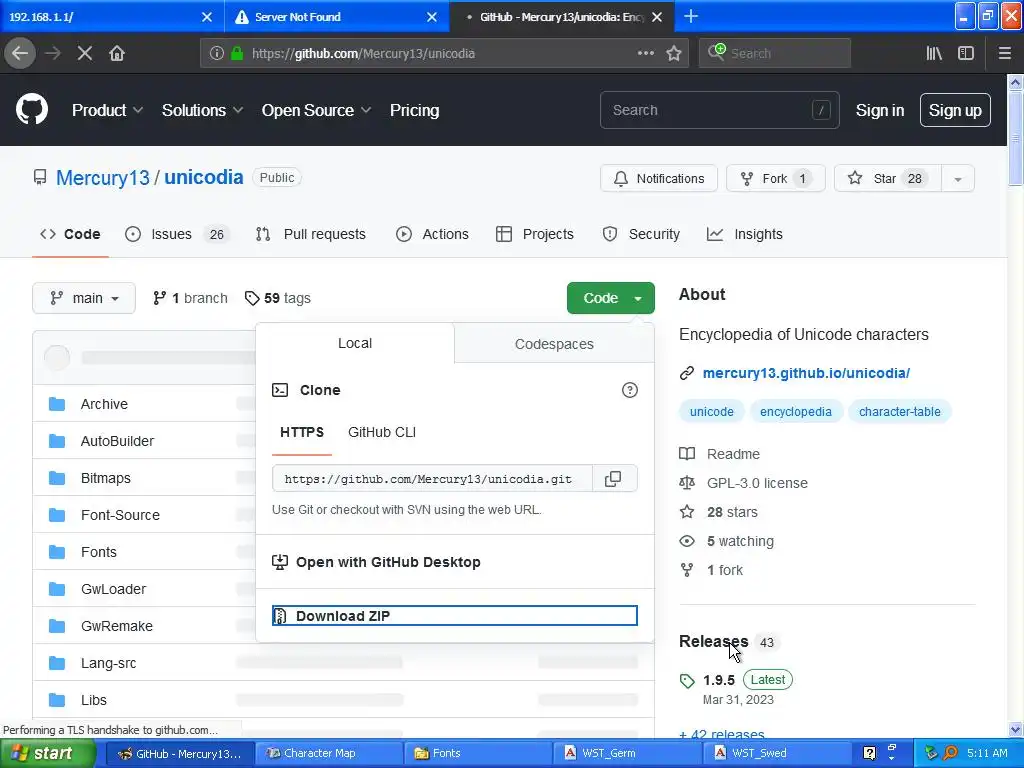Open the Security tab
The width and height of the screenshot is (1024, 768).
(x=641, y=234)
